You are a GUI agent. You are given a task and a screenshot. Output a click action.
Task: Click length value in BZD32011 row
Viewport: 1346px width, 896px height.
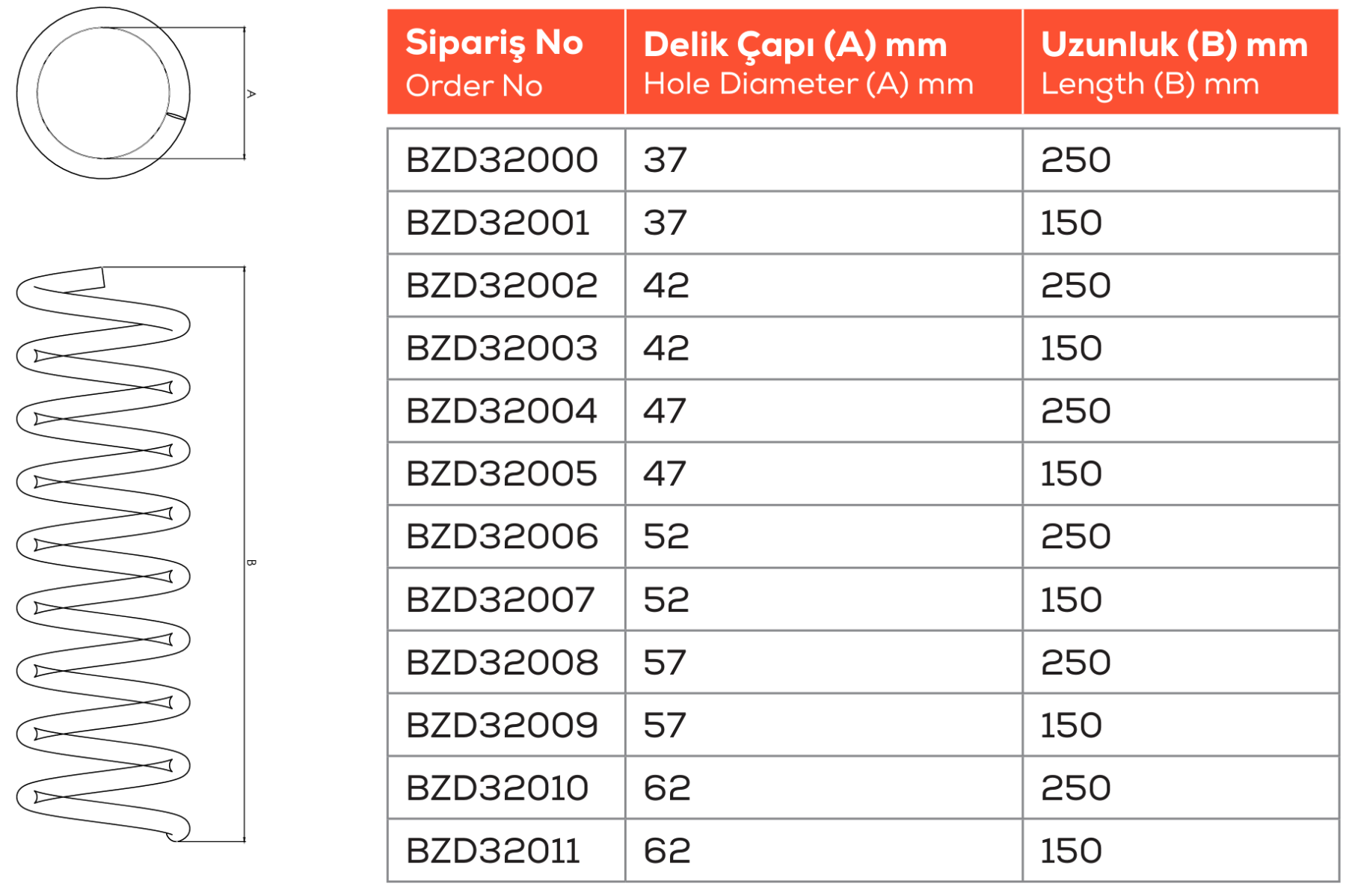[1071, 851]
